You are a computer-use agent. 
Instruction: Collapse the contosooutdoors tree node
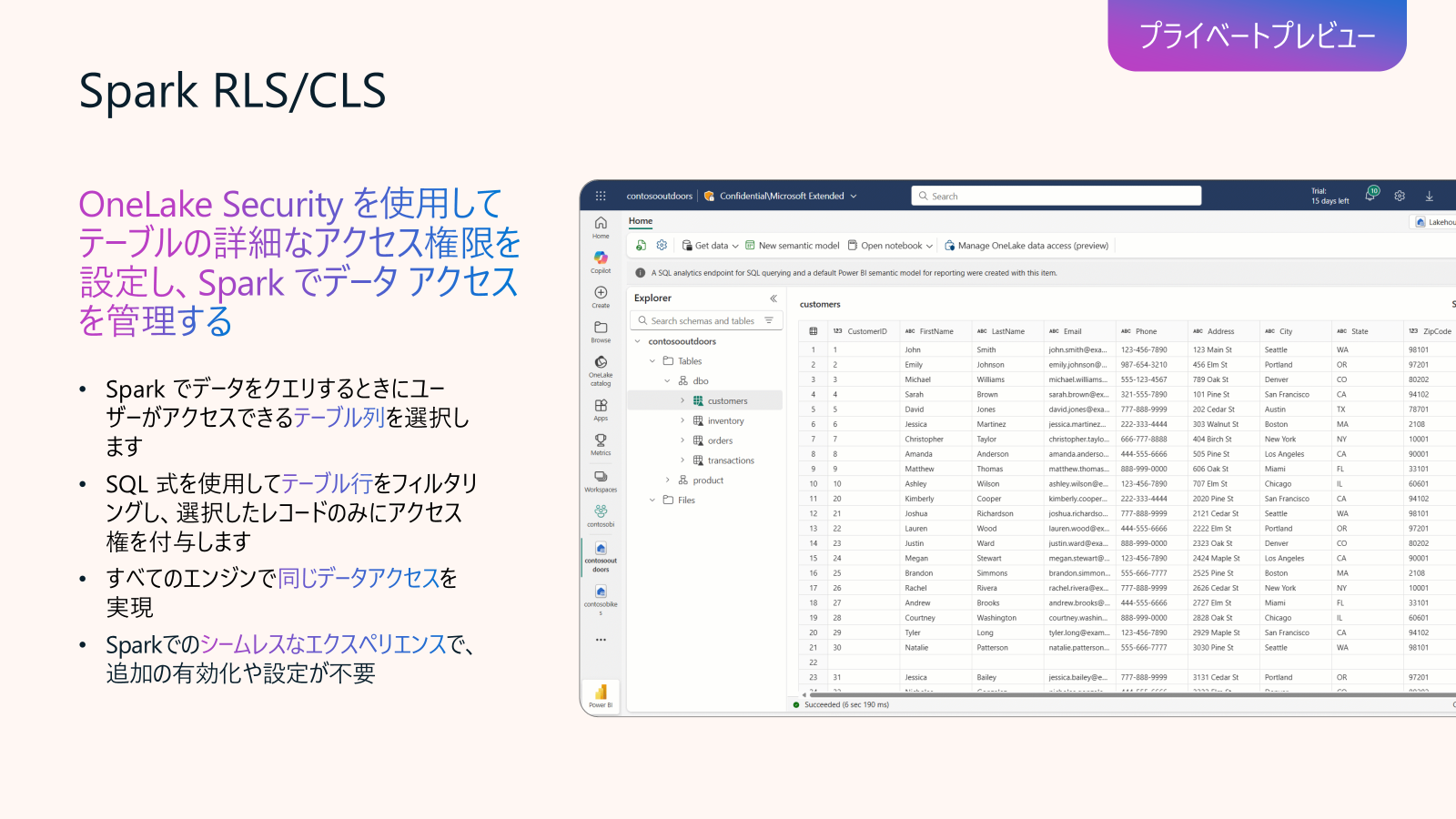[x=637, y=341]
